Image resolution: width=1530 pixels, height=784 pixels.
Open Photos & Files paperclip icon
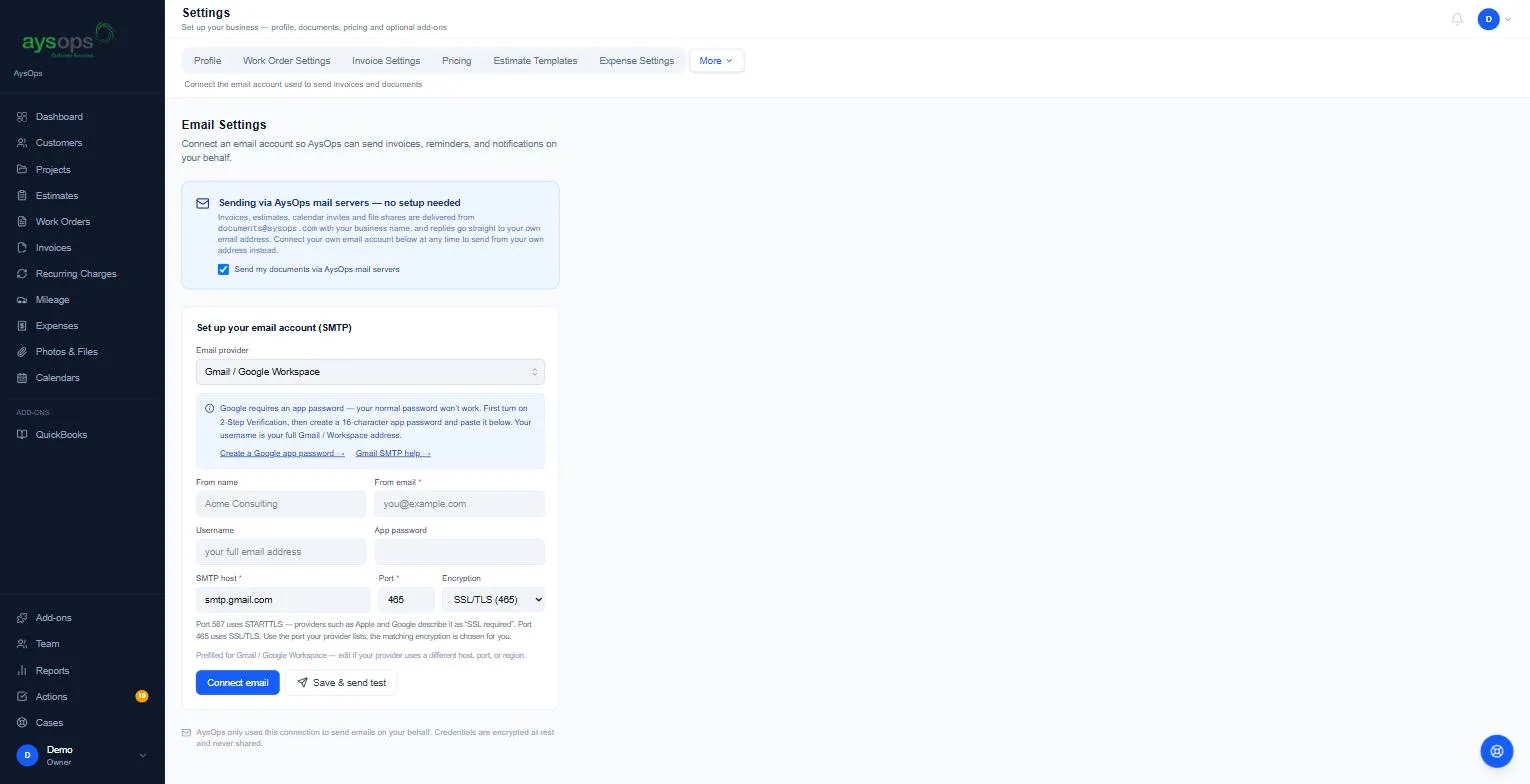[22, 352]
